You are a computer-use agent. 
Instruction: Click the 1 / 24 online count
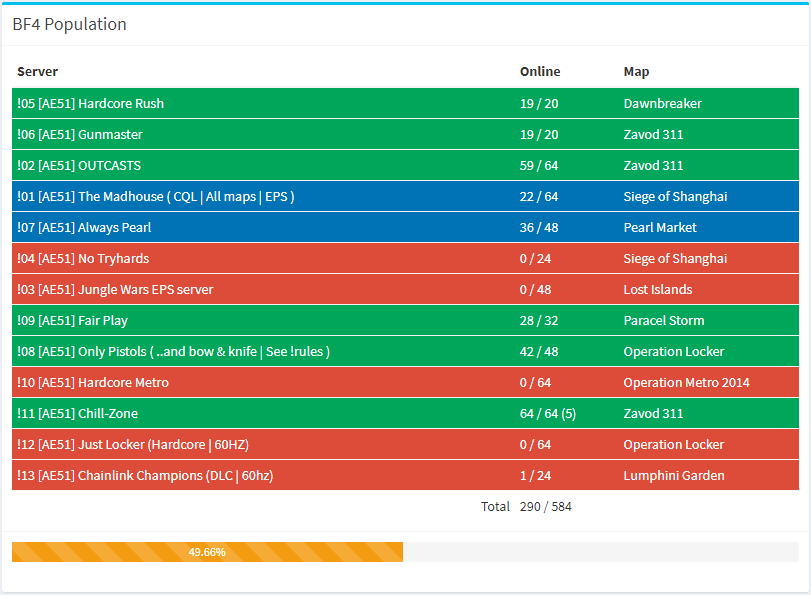535,476
